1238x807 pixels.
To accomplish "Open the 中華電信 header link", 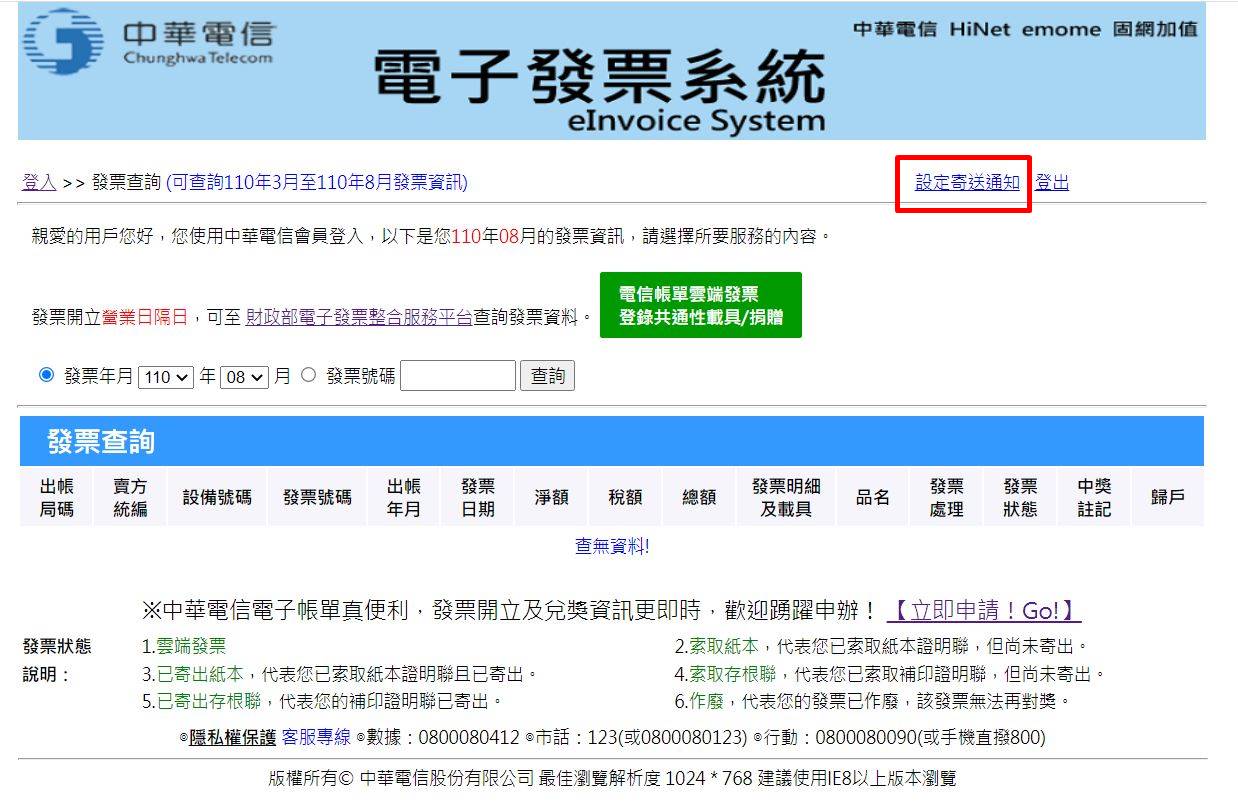I will (894, 29).
